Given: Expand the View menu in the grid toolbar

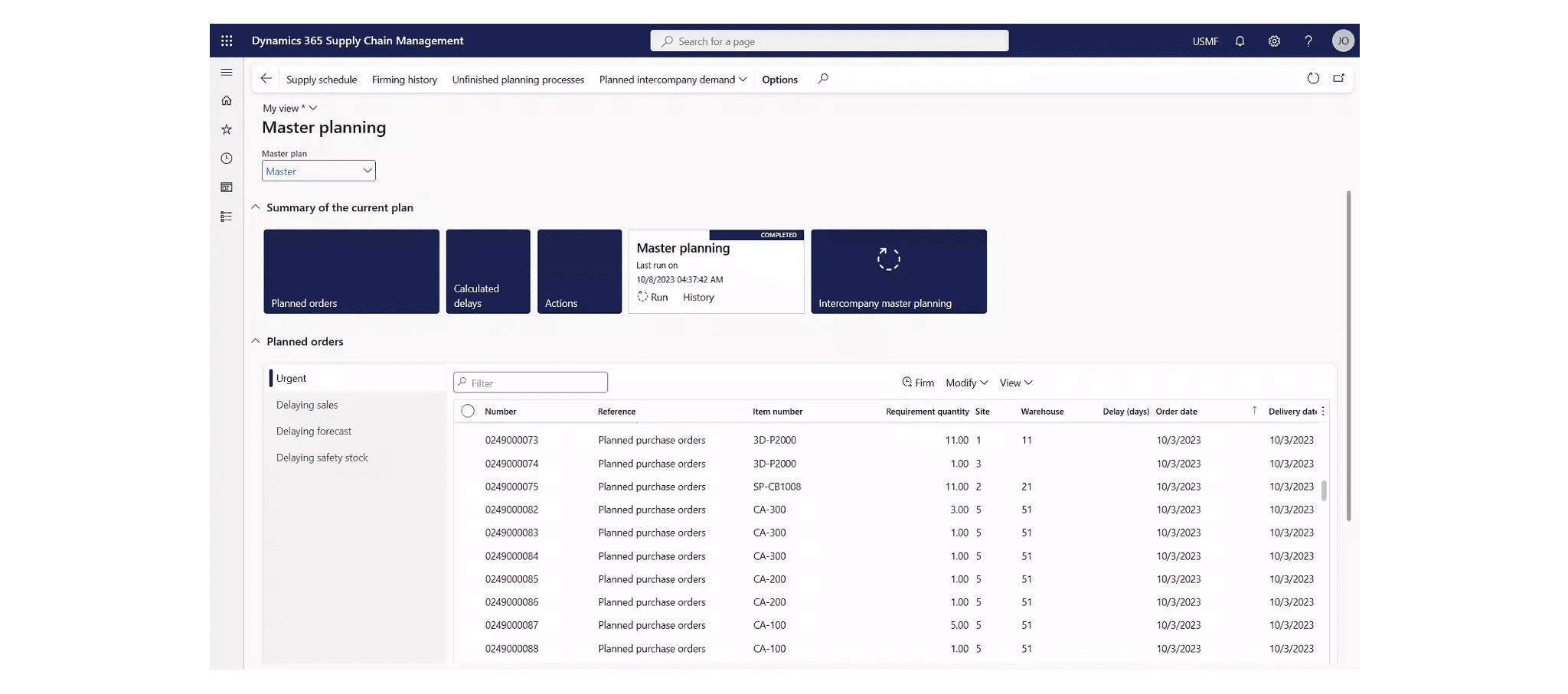Looking at the screenshot, I should 1016,383.
